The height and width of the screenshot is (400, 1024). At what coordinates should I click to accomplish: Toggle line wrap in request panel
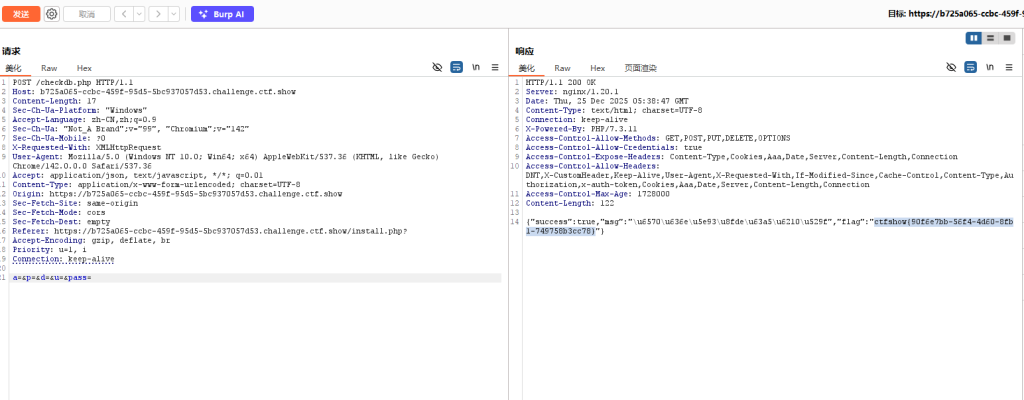(x=456, y=67)
